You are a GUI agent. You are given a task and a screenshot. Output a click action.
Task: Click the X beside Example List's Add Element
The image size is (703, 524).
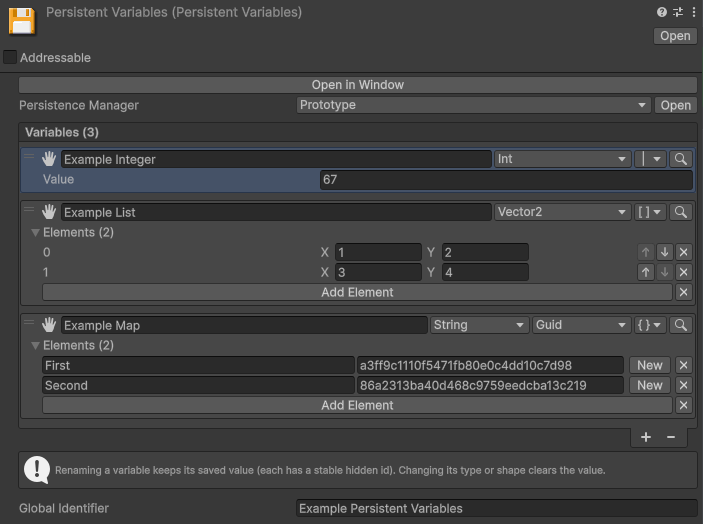pyautogui.click(x=683, y=292)
